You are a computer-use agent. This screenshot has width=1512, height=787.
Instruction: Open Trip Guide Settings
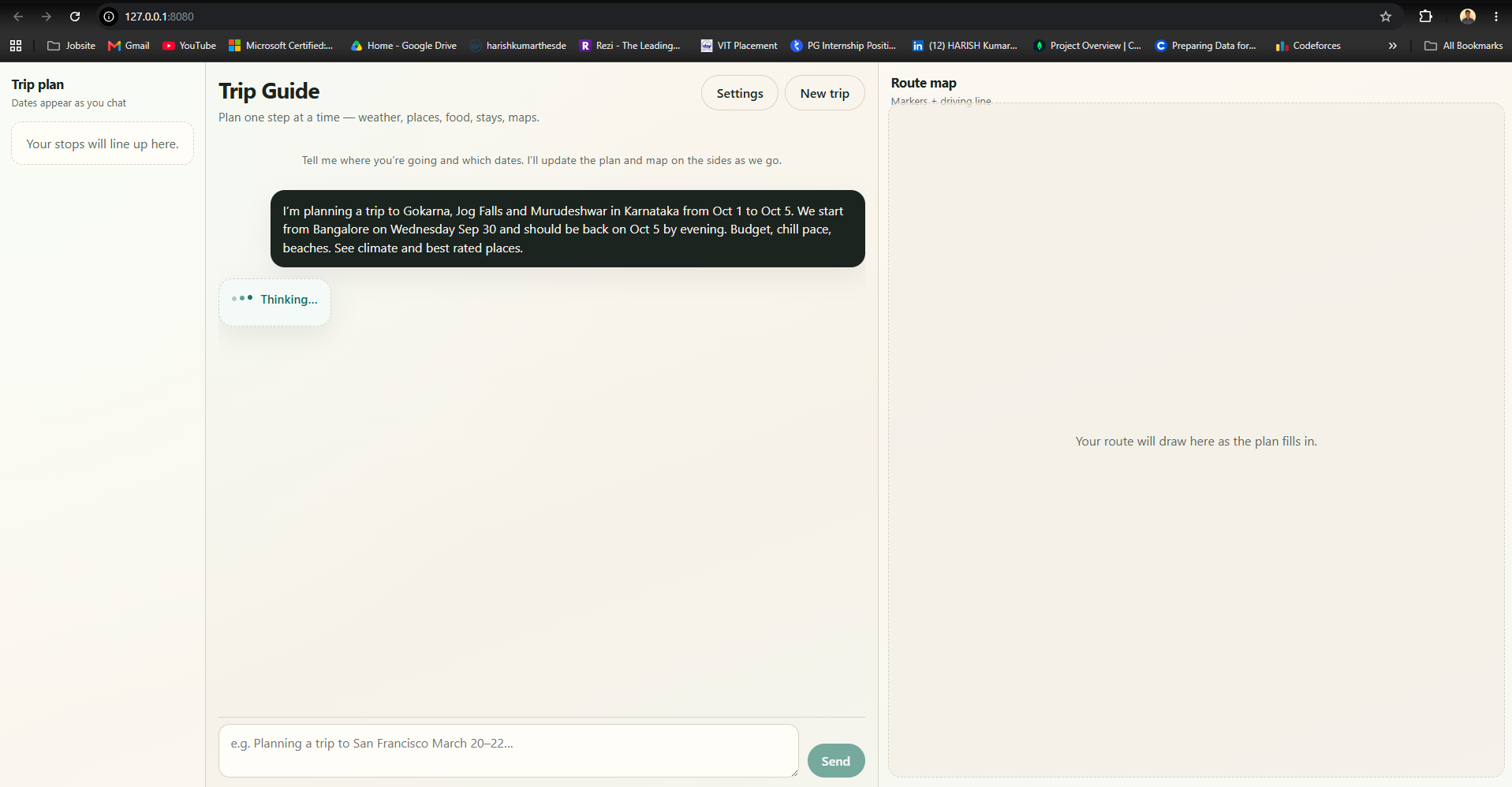coord(740,93)
